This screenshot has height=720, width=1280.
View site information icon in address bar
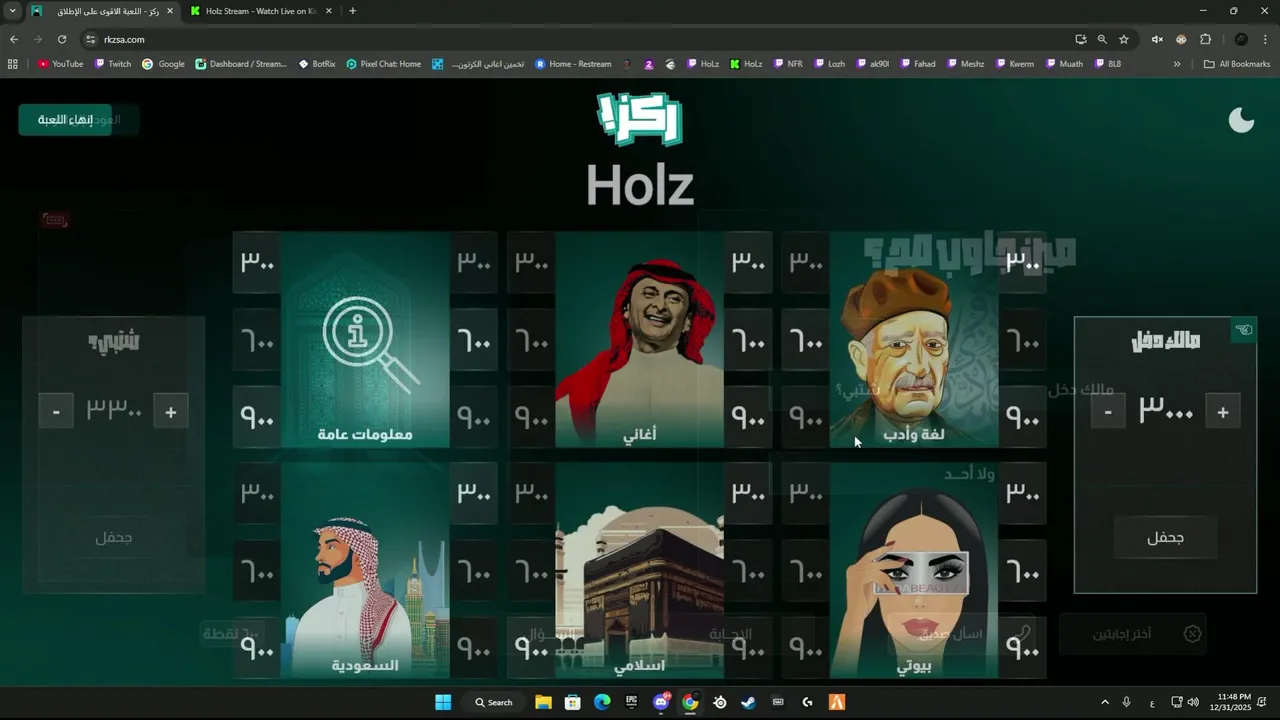point(90,39)
